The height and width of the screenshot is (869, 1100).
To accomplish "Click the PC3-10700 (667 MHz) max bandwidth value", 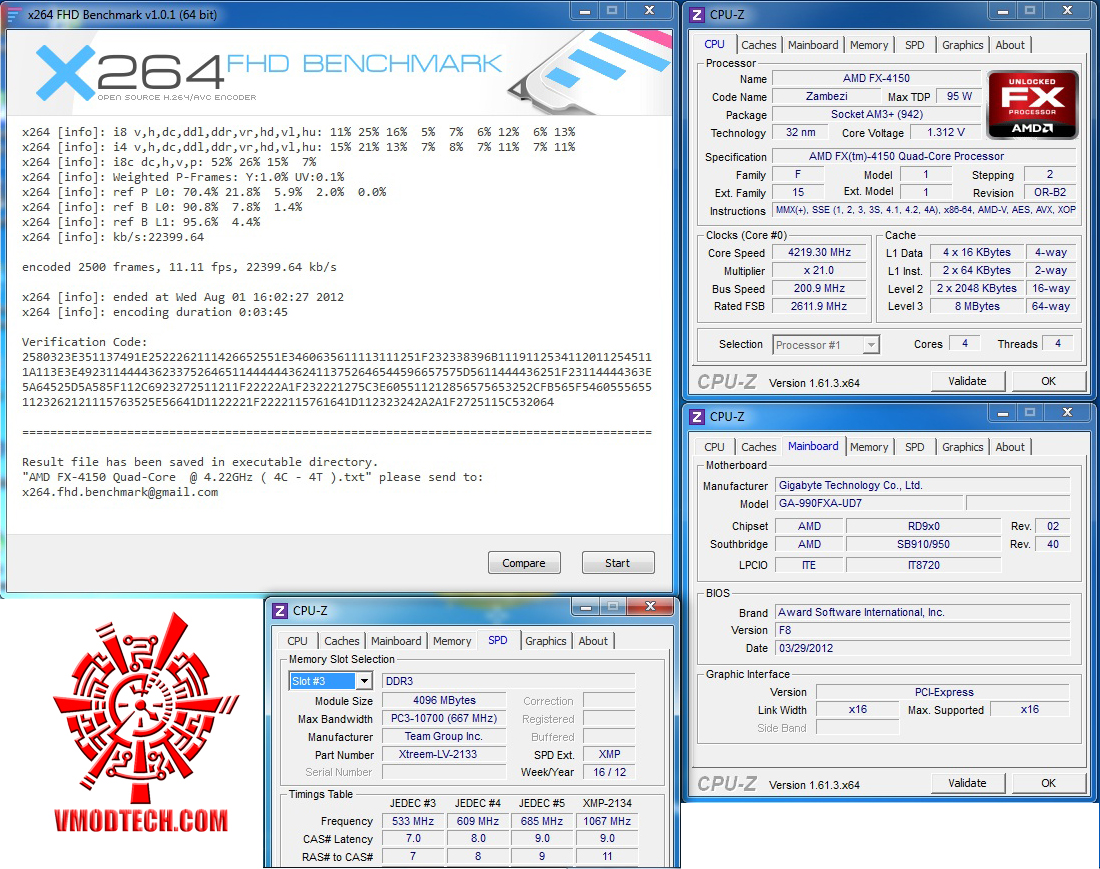I will click(443, 719).
